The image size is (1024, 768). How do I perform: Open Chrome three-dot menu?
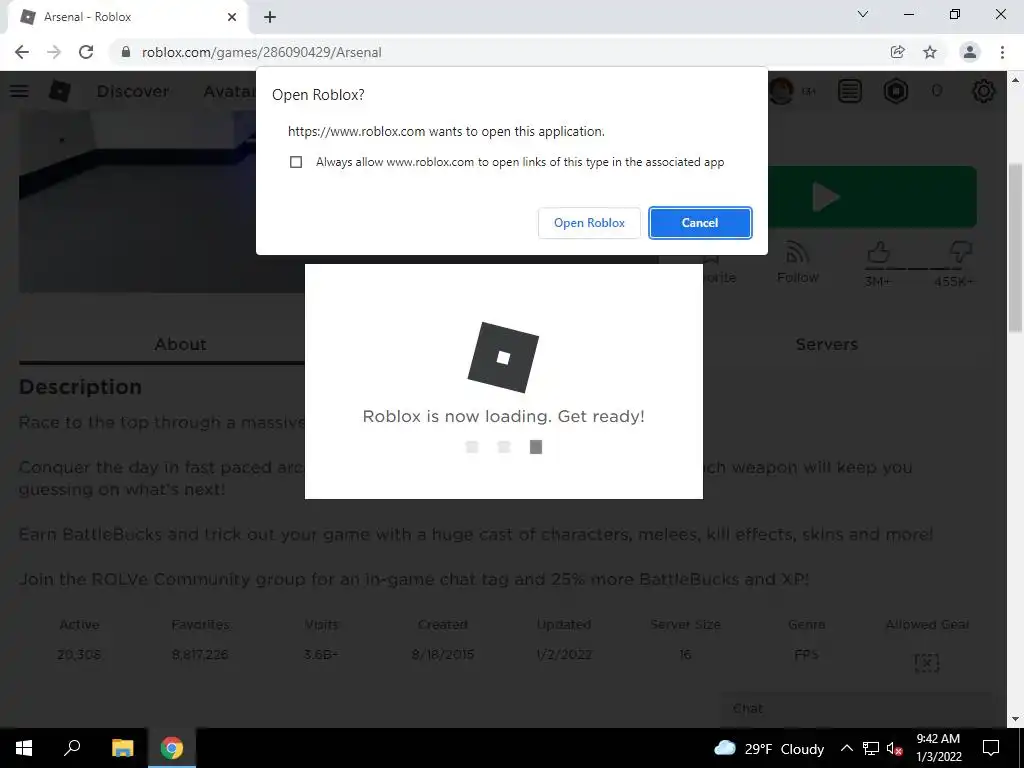pos(1002,52)
